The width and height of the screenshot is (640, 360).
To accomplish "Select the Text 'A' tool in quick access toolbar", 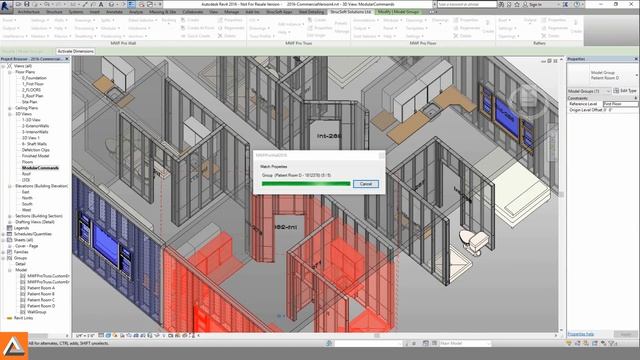I will pos(101,4).
